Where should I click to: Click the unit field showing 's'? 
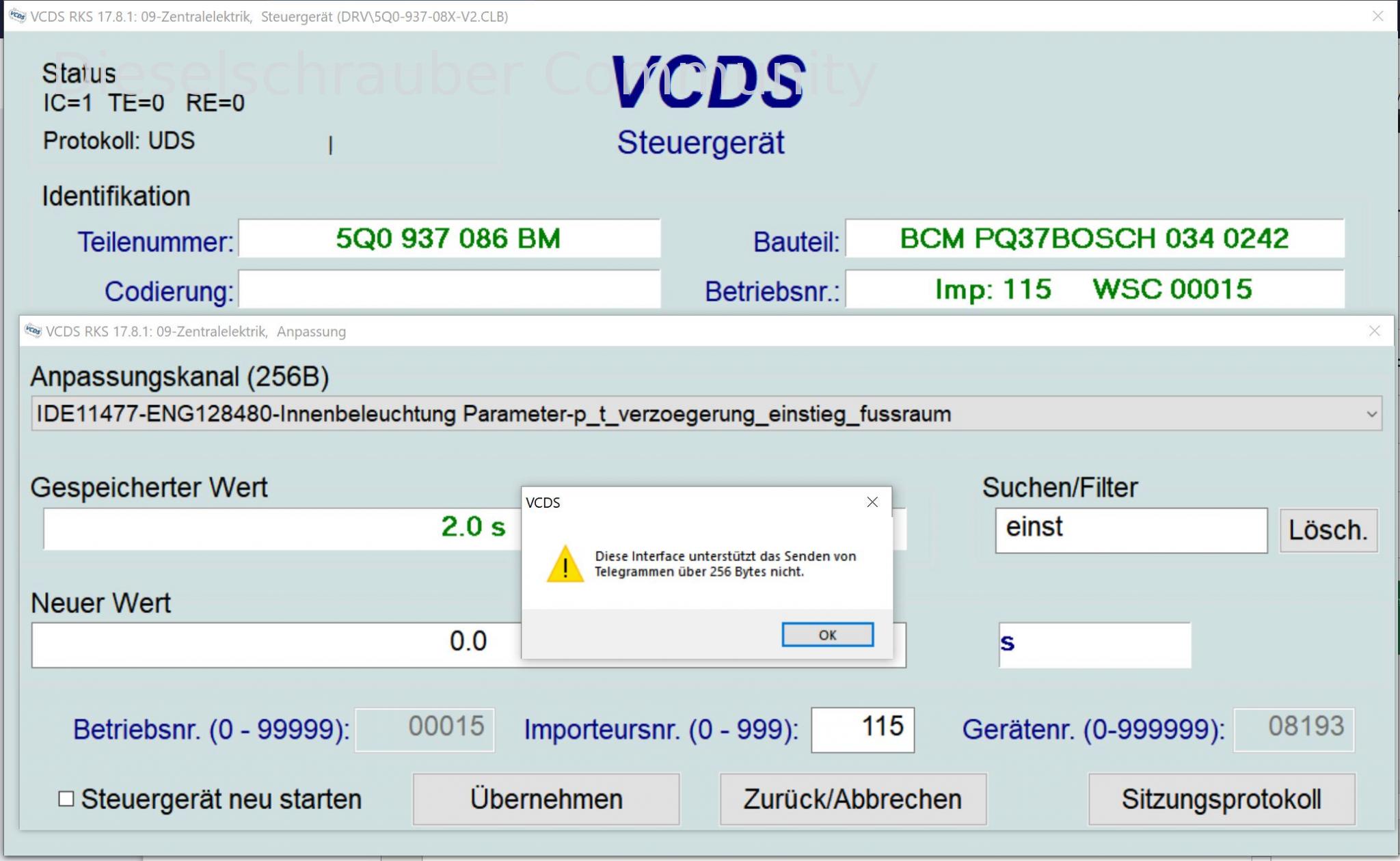click(x=1095, y=644)
